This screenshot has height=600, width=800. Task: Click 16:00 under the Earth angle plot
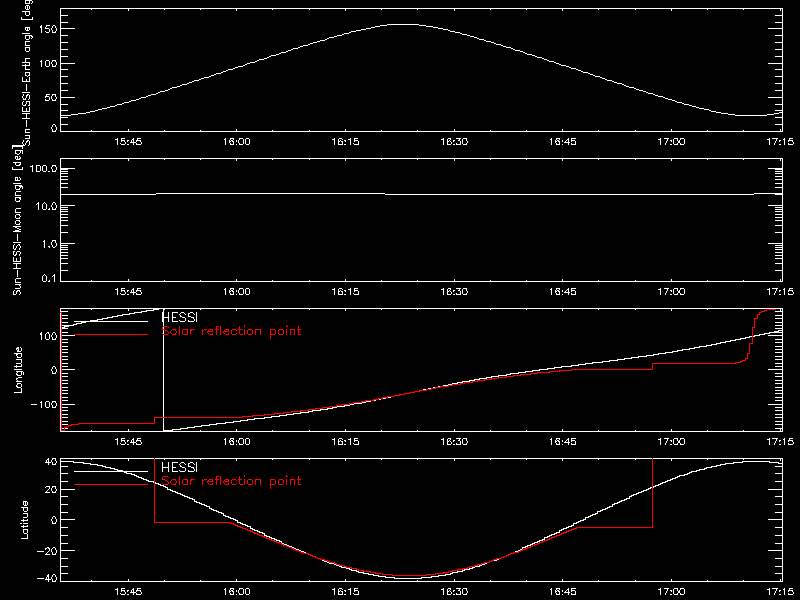(x=237, y=141)
